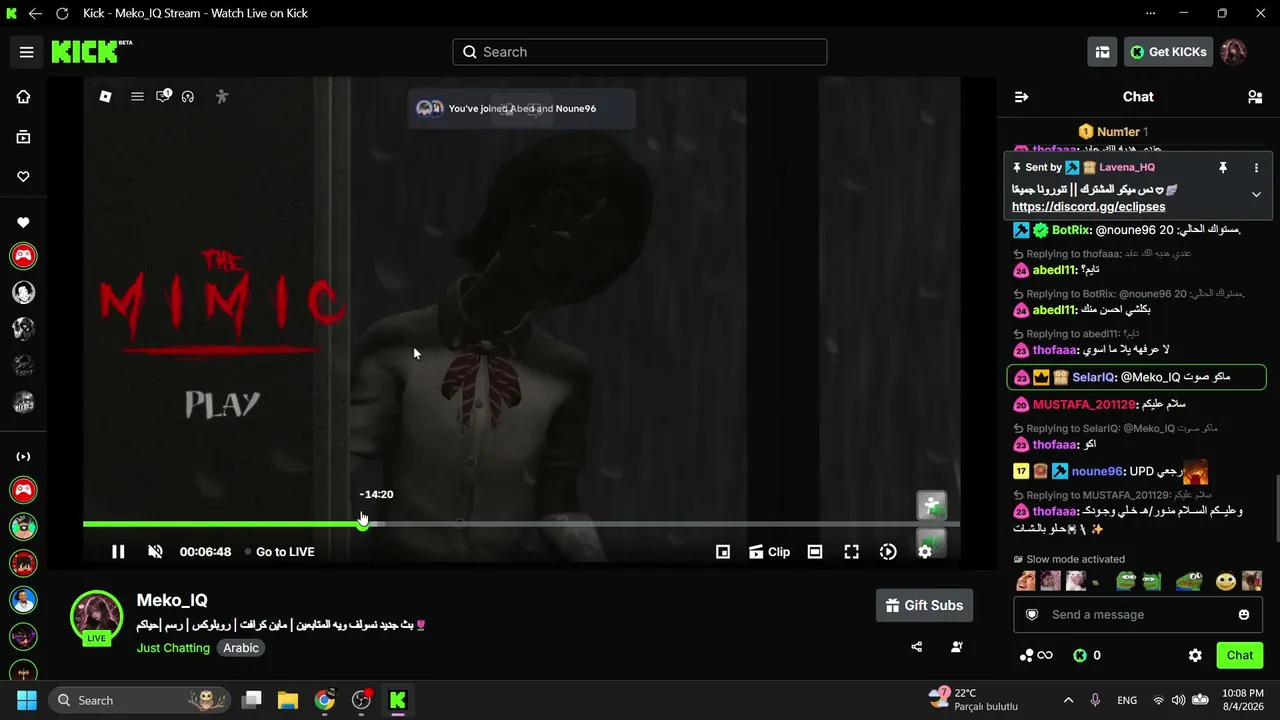Click PLAY in The Mimic game

pyautogui.click(x=222, y=404)
